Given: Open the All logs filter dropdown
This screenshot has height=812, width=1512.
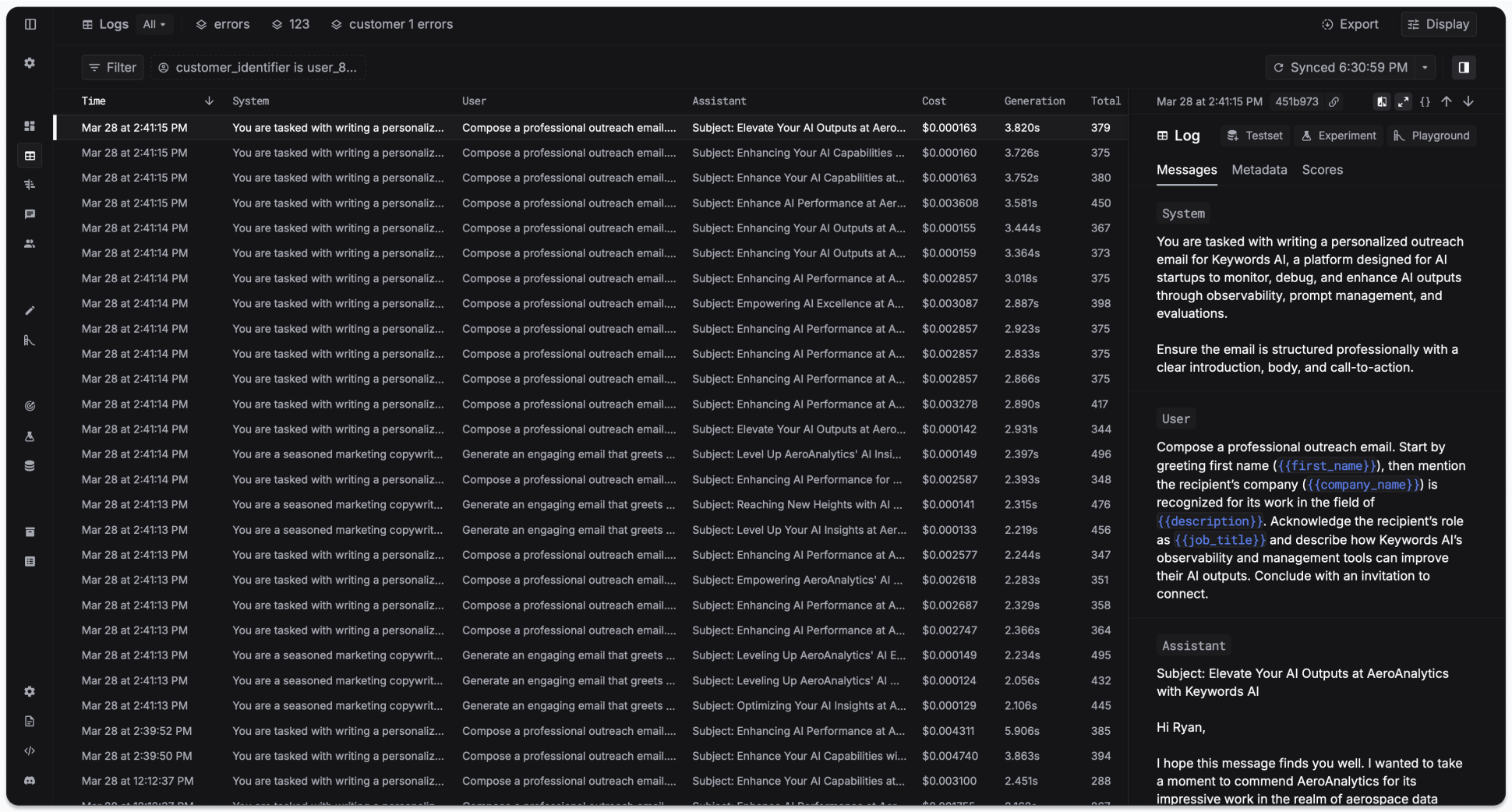Looking at the screenshot, I should point(154,24).
